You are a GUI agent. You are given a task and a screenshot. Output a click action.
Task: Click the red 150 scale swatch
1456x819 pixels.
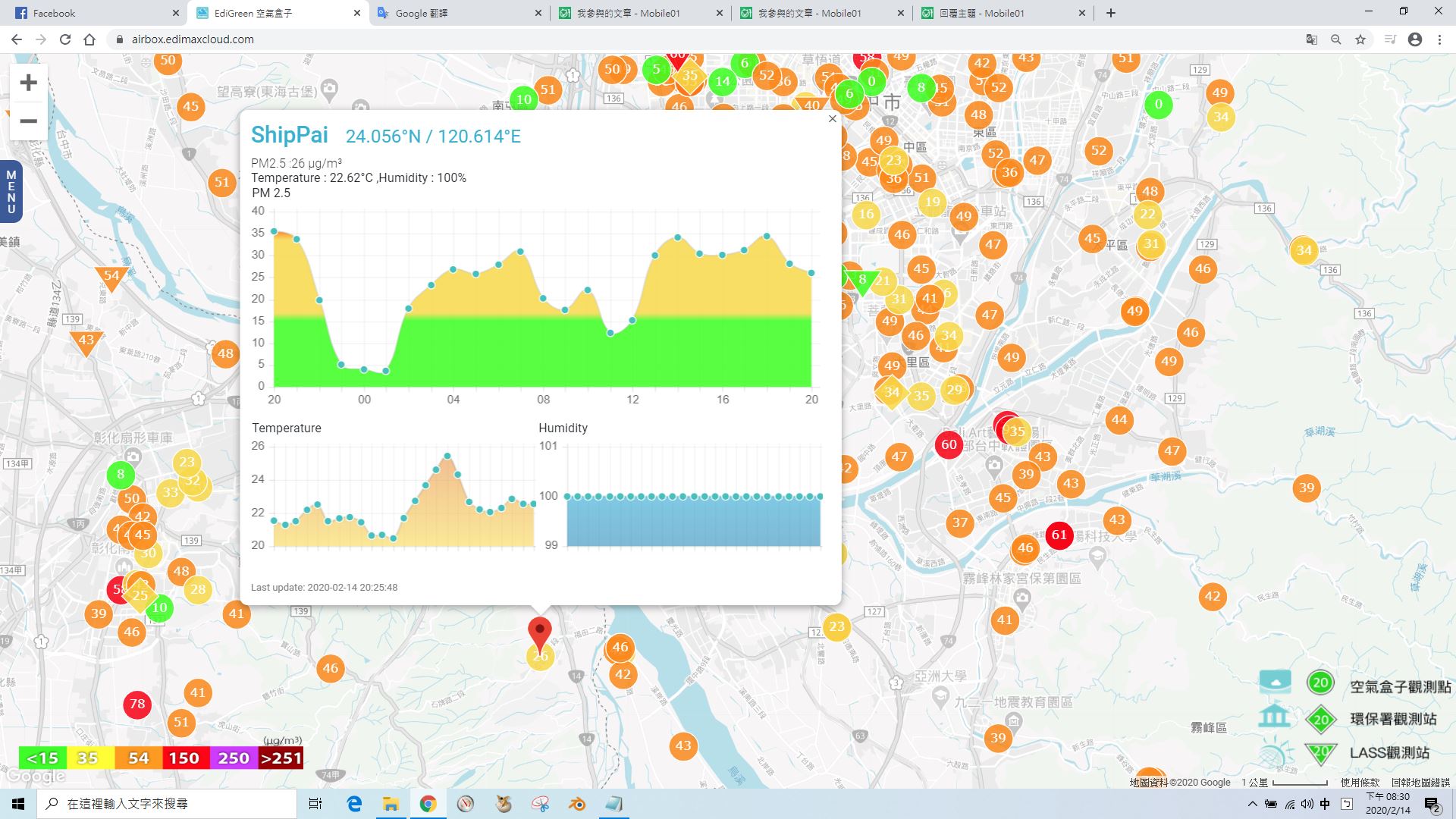tap(184, 758)
